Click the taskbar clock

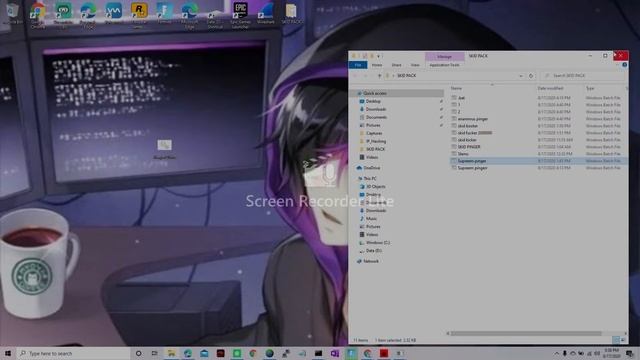611,353
